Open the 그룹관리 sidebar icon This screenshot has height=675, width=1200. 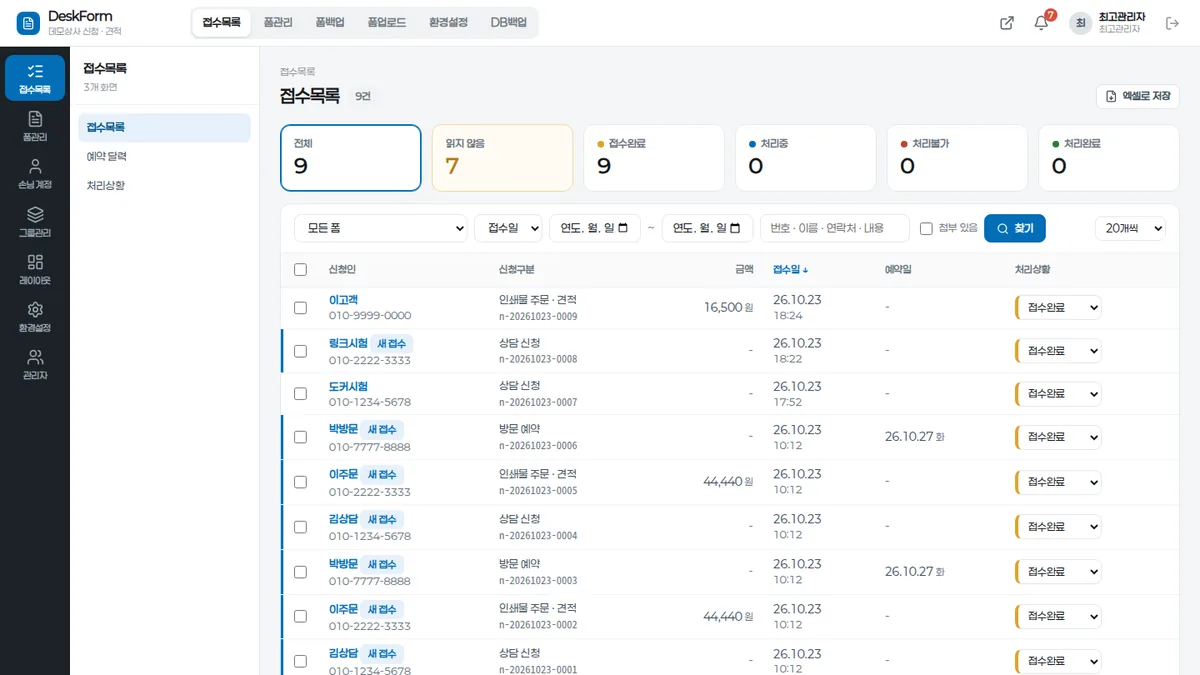(x=35, y=221)
